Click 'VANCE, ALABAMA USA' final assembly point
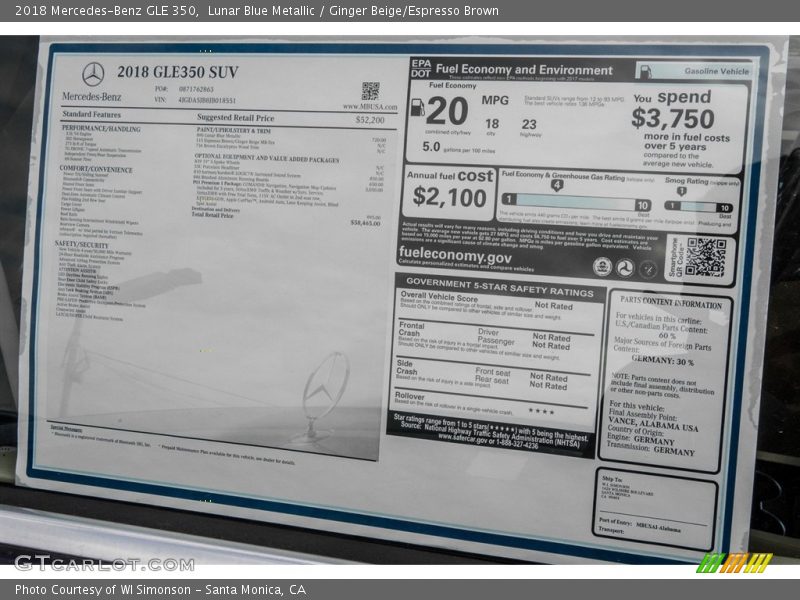 click(x=653, y=424)
